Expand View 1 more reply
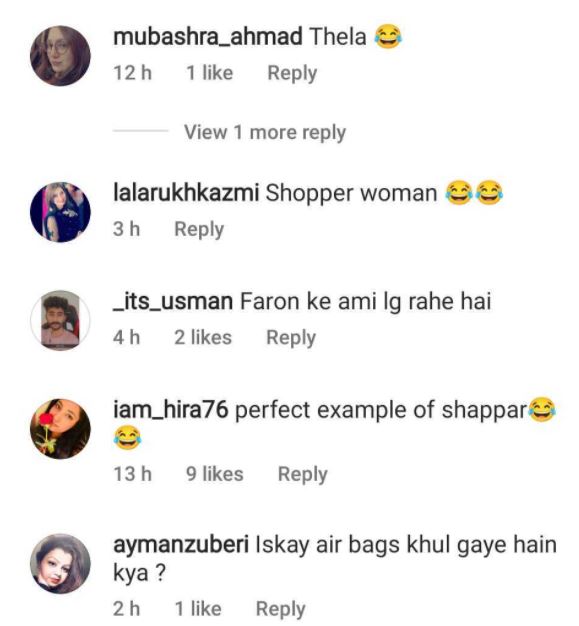 [x=265, y=132]
